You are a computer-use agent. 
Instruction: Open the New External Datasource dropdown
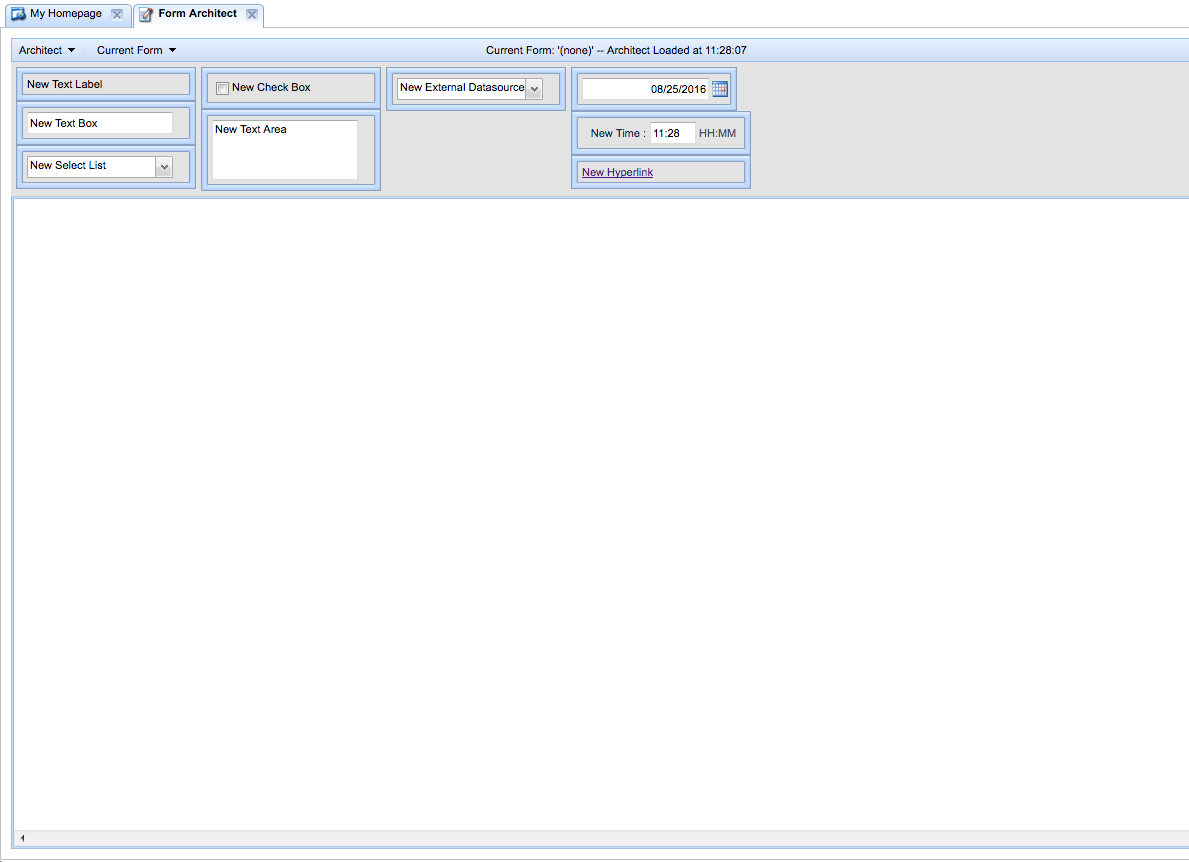tap(534, 89)
